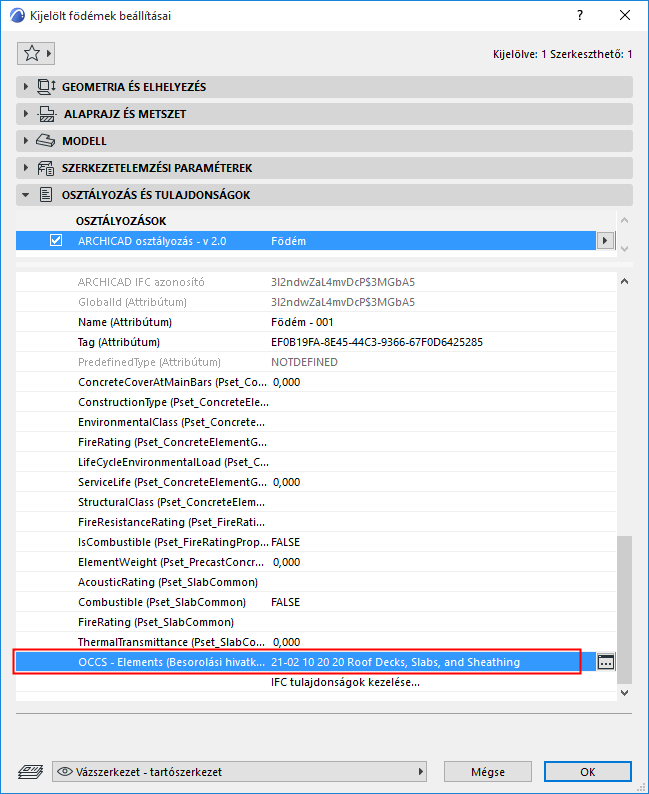Open the OCCS classification reference browse button
Screen dimensions: 649x794
point(605,662)
